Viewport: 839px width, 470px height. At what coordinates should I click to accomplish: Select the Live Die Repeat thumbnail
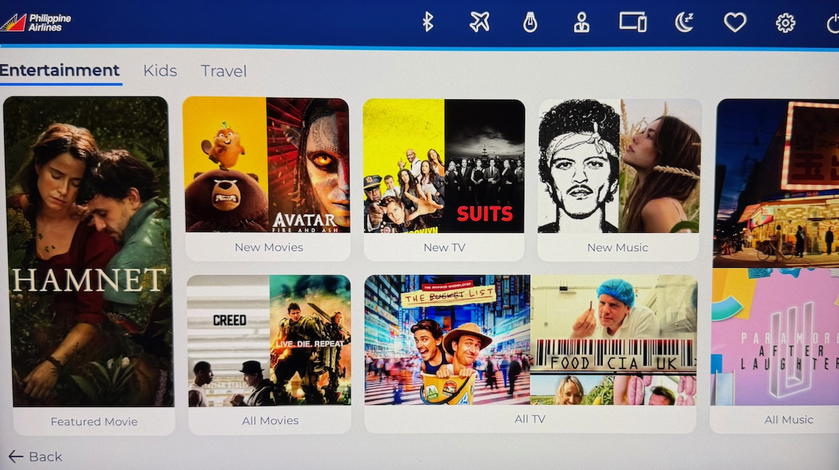click(x=310, y=340)
